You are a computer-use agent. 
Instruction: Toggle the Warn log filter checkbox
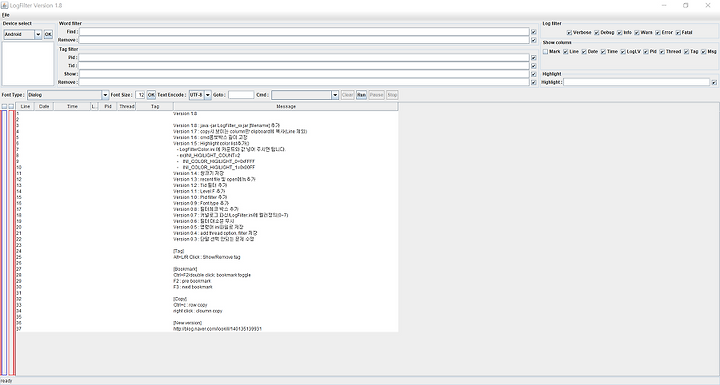[637, 33]
